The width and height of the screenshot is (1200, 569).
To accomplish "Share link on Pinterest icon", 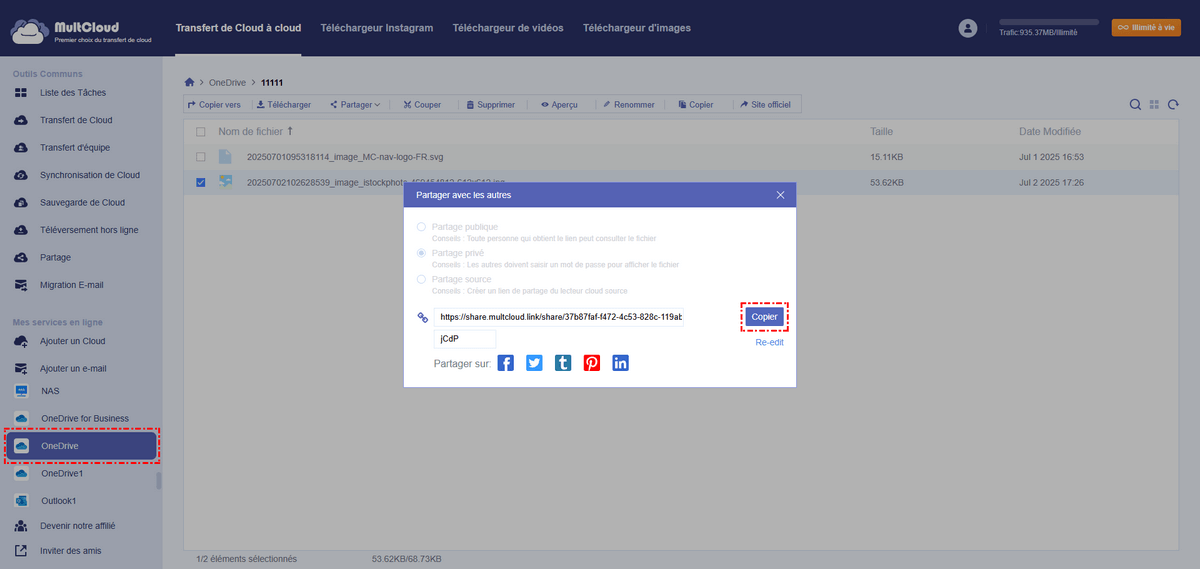I will pyautogui.click(x=592, y=363).
